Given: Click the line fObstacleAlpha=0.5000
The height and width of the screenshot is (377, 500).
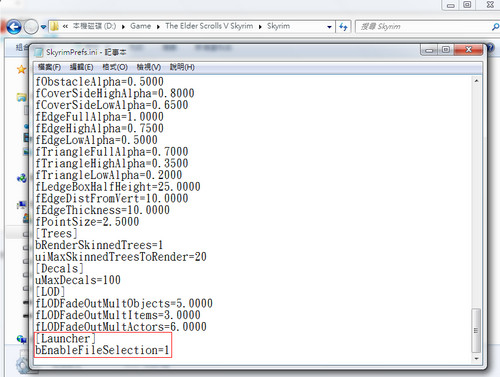Looking at the screenshot, I should point(100,82).
